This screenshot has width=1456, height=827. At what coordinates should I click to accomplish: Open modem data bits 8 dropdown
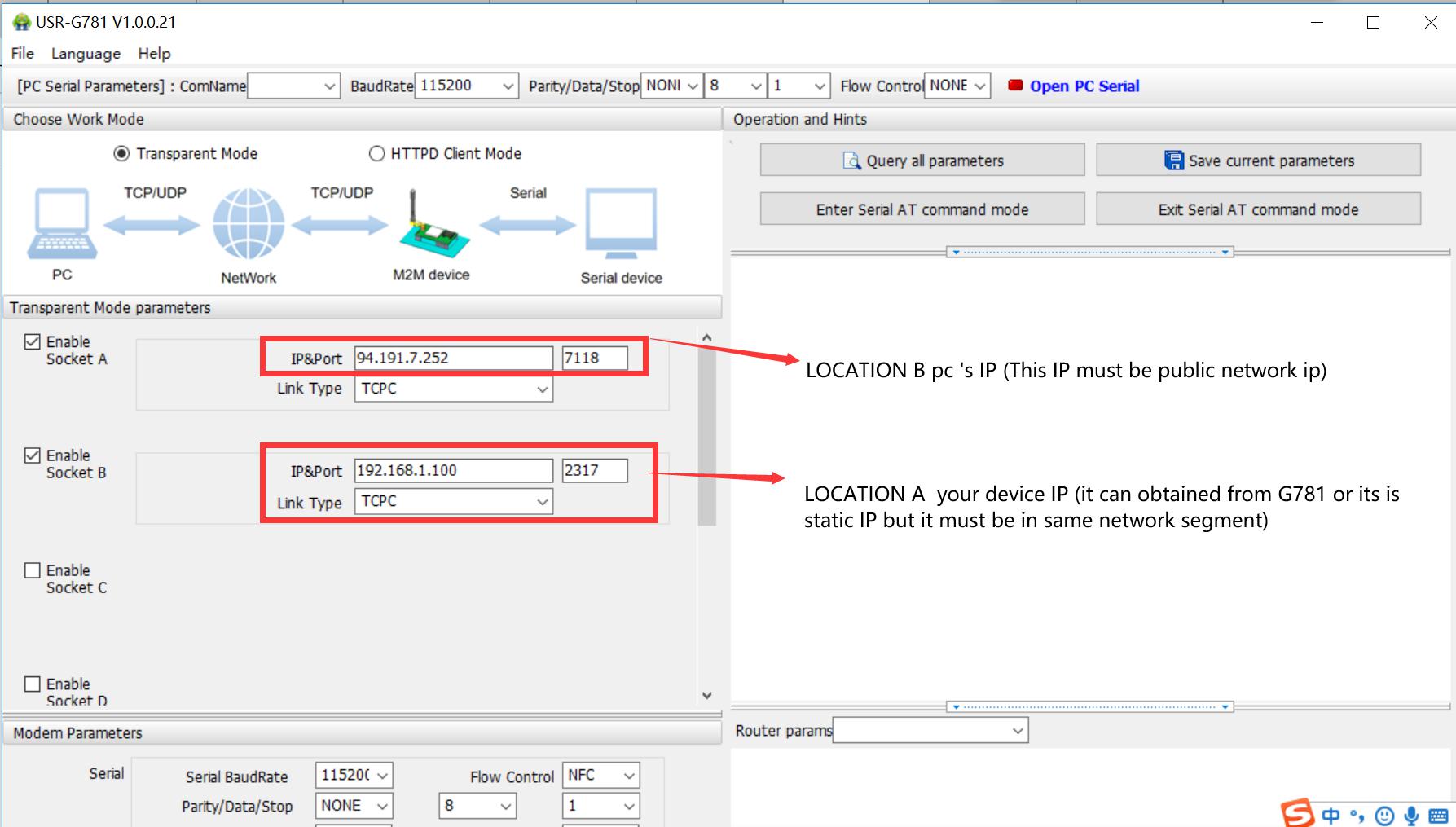tap(477, 806)
